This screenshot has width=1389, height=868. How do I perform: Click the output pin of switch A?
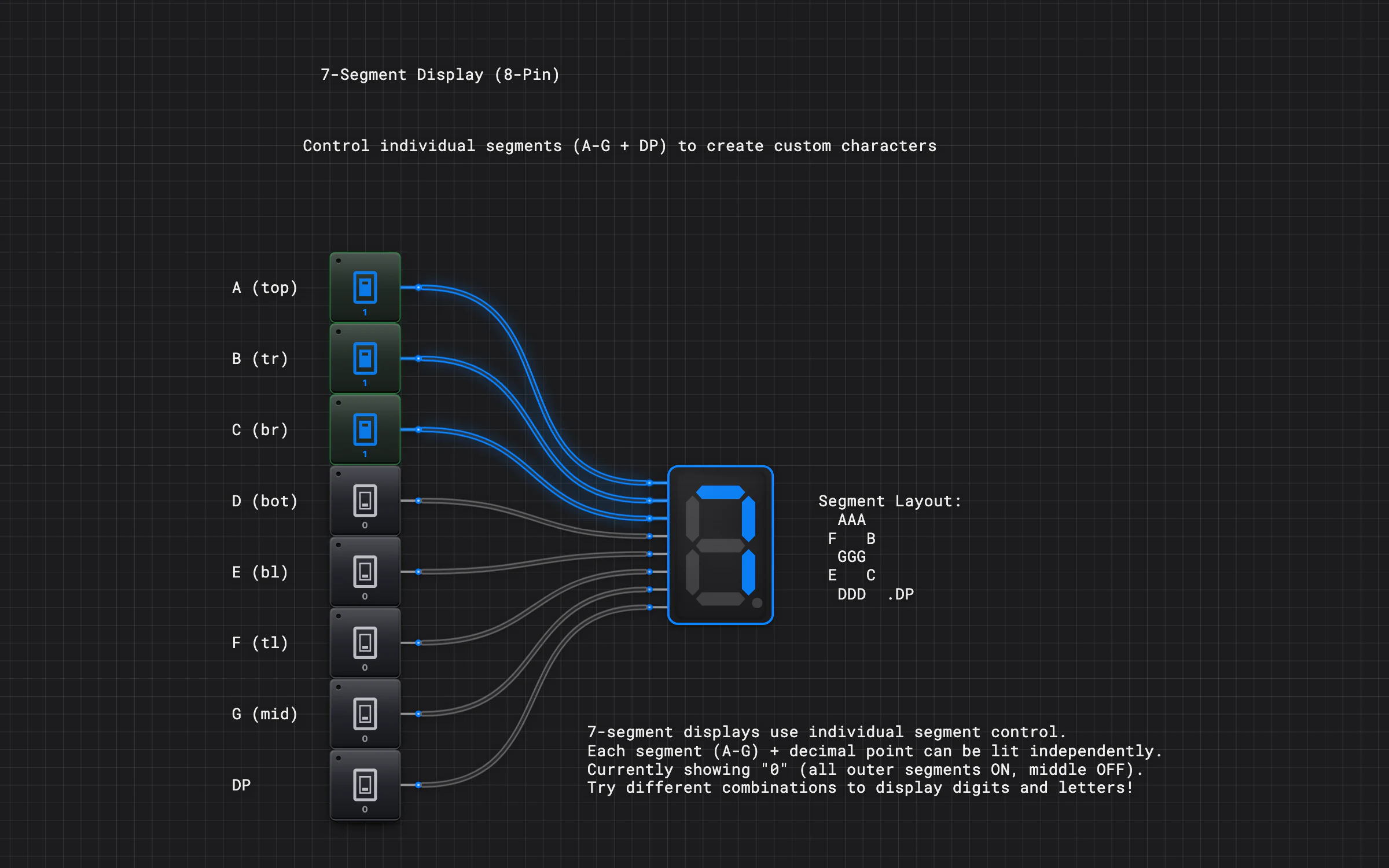pyautogui.click(x=418, y=288)
